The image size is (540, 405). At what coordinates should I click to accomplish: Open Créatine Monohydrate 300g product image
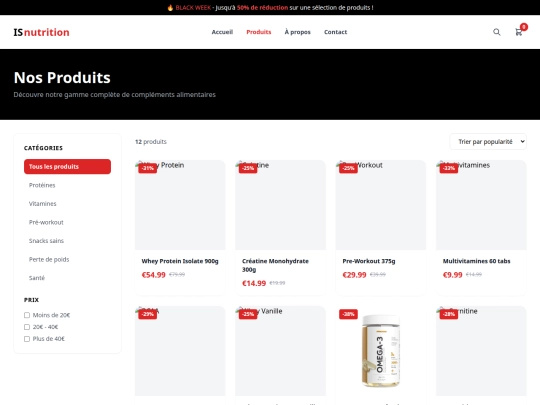coord(280,205)
